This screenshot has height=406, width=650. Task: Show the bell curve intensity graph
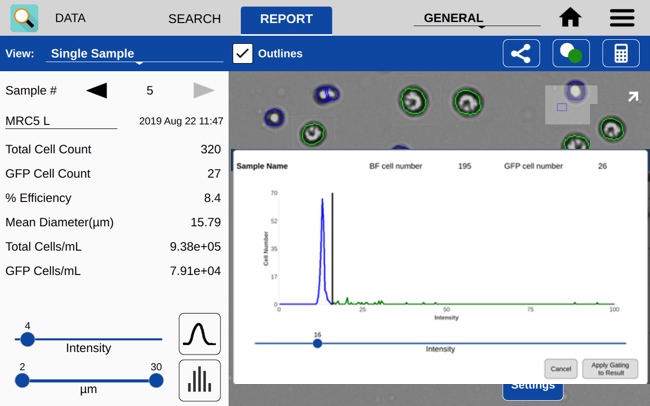(199, 334)
